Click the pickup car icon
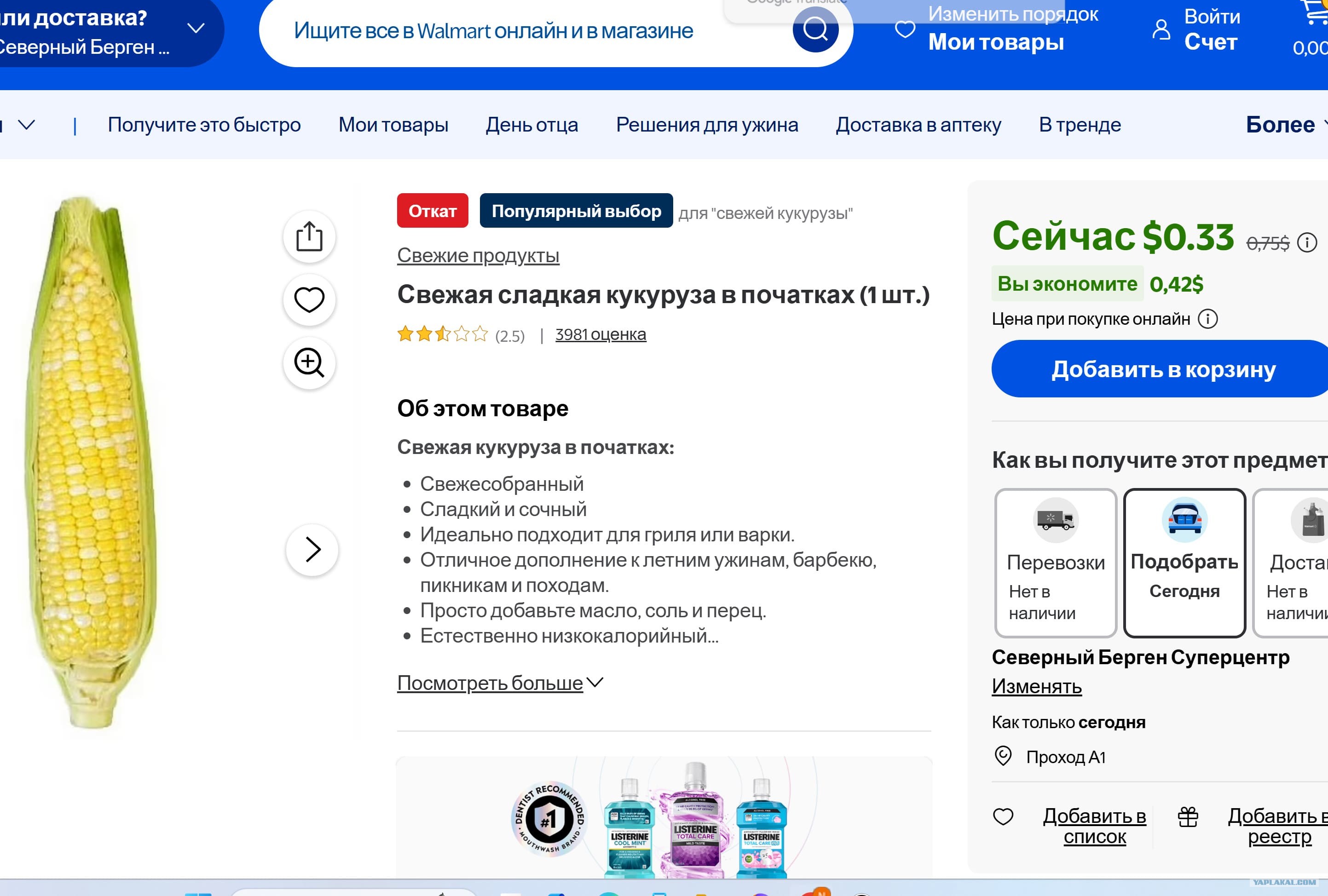This screenshot has width=1328, height=896. 1184,520
